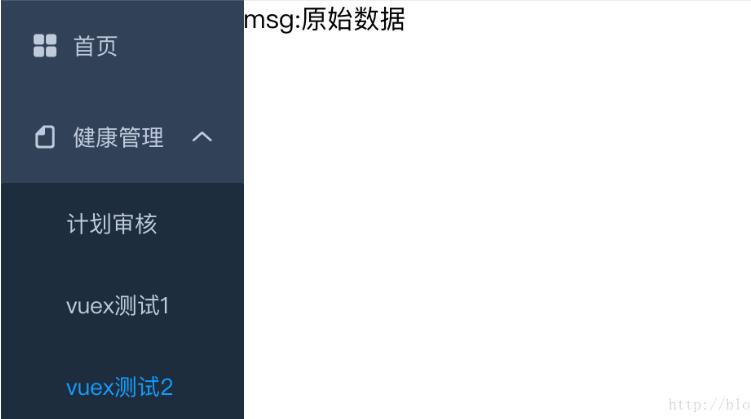Select 计划审核 in the sidebar submenu

[x=123, y=224]
